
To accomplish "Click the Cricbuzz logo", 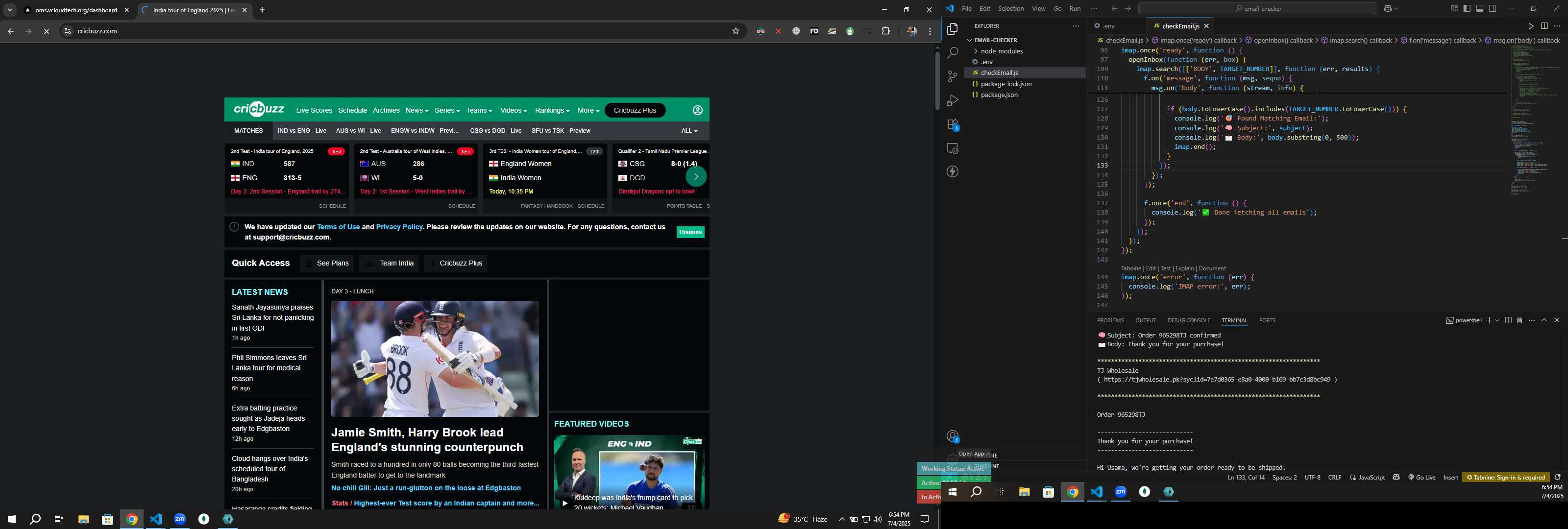I will pyautogui.click(x=259, y=110).
